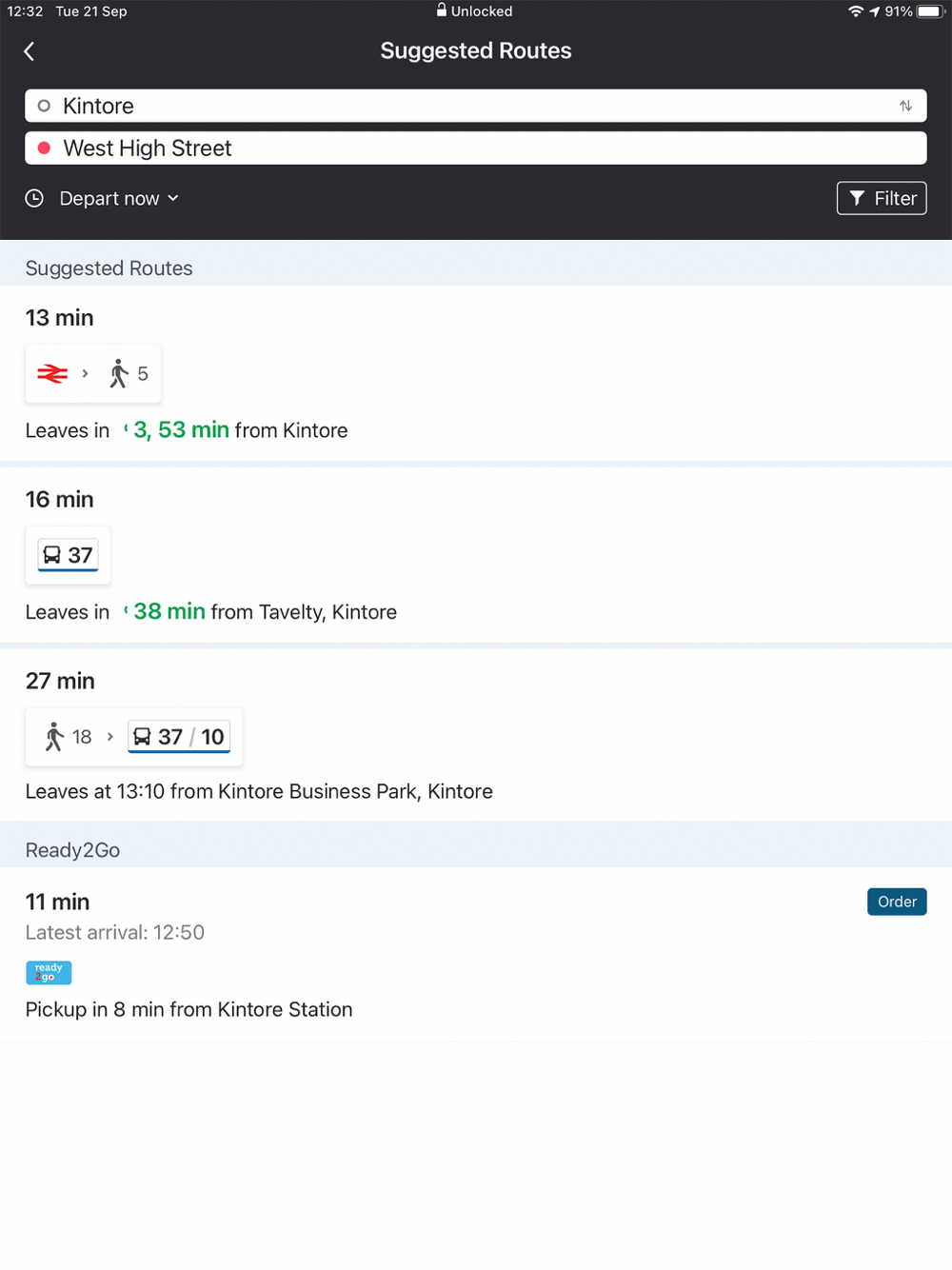Select the 16 min route from Tavelty
The image size is (952, 1270).
click(476, 555)
